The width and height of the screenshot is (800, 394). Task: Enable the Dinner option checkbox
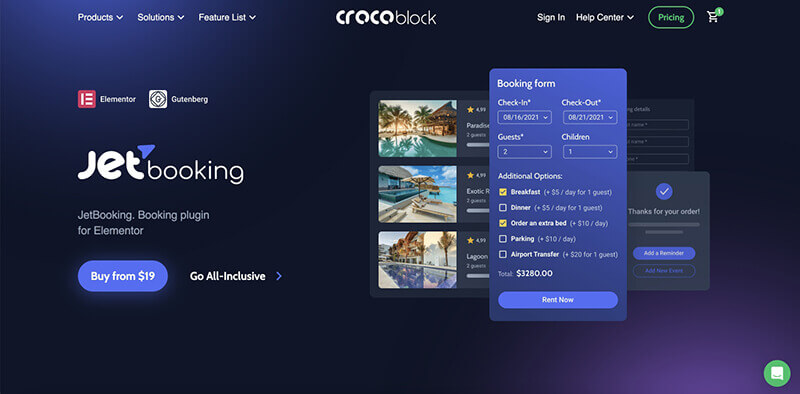tap(503, 208)
